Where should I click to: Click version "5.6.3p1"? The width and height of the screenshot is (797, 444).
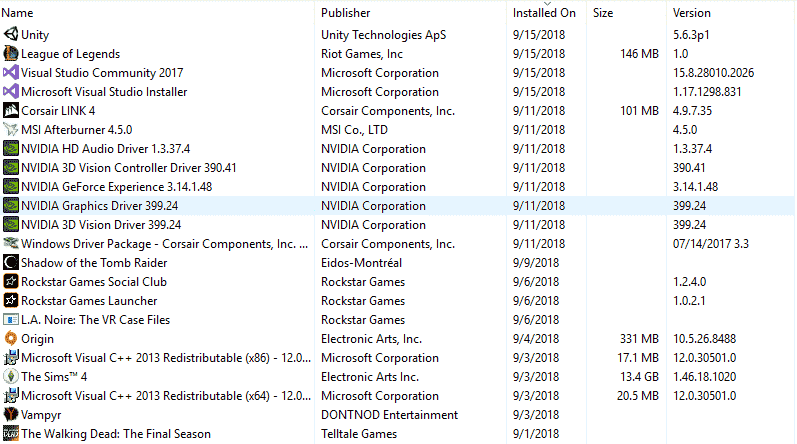(691, 35)
